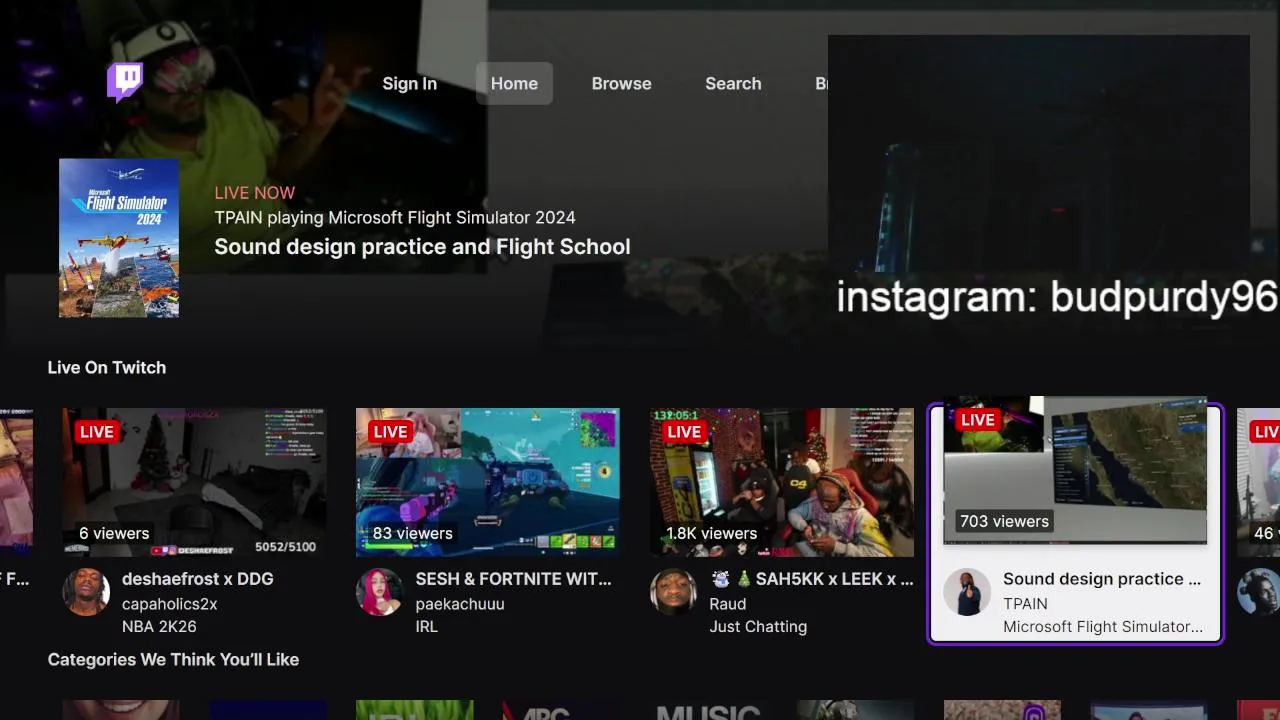
Task: Click the deshaefrost x DDG stream title
Action: click(198, 579)
